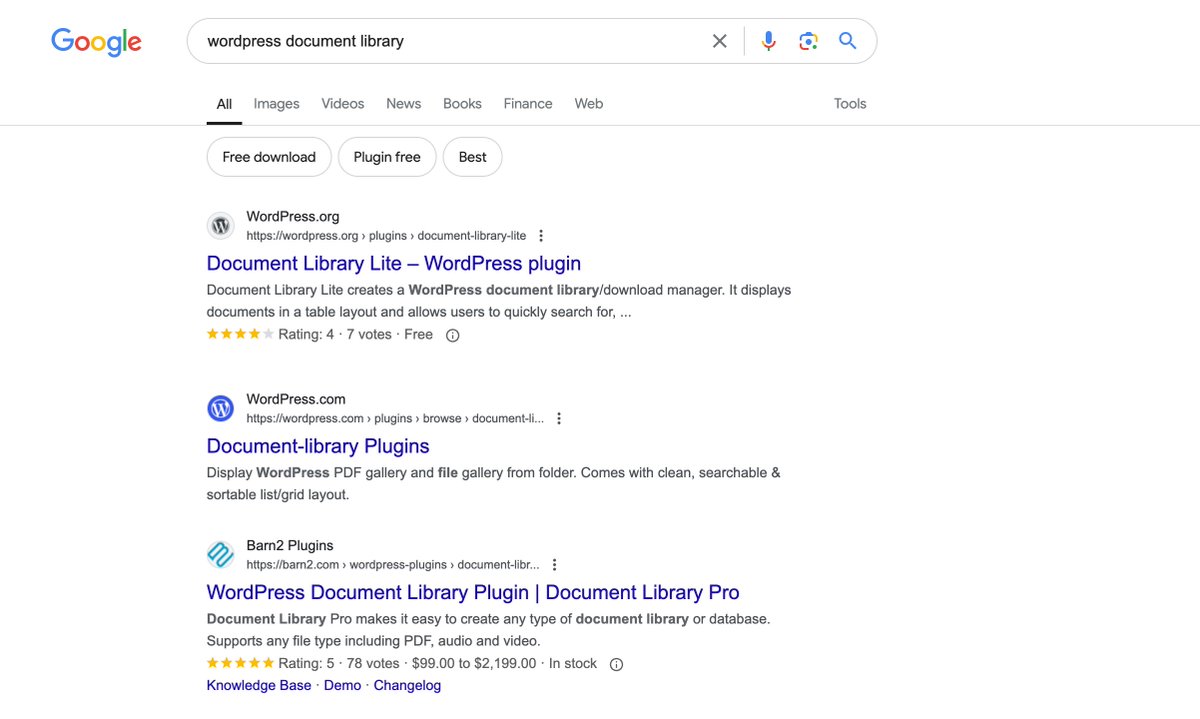Click the WordPress.org site name
Image resolution: width=1200 pixels, height=719 pixels.
[x=293, y=216]
